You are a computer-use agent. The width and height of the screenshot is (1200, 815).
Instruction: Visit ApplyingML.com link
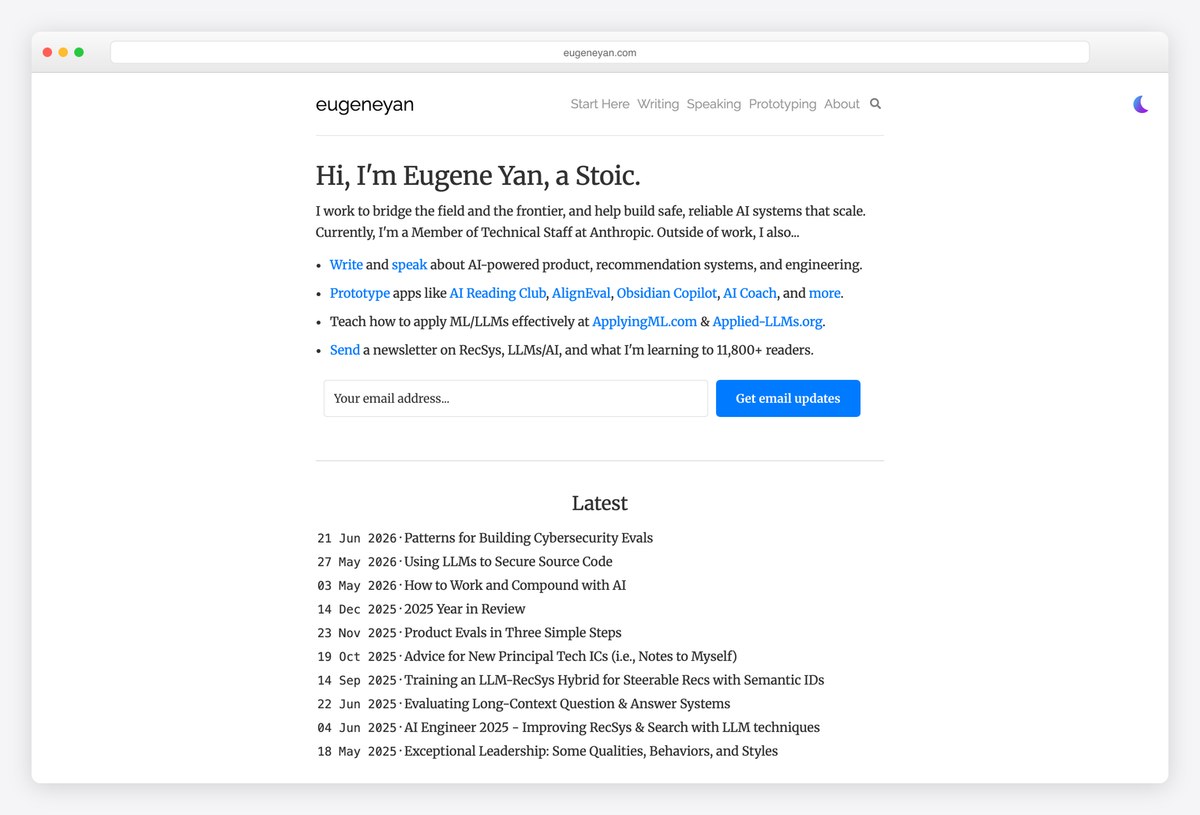[644, 322]
